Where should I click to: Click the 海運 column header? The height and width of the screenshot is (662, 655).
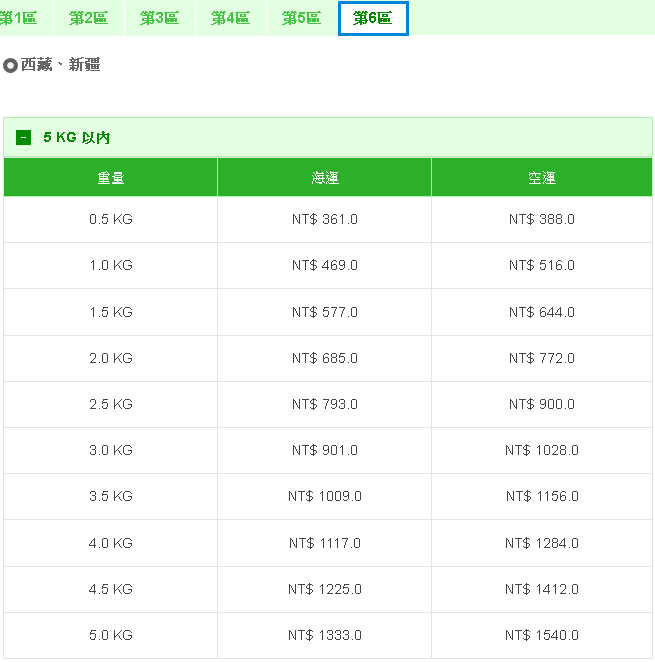tap(324, 178)
